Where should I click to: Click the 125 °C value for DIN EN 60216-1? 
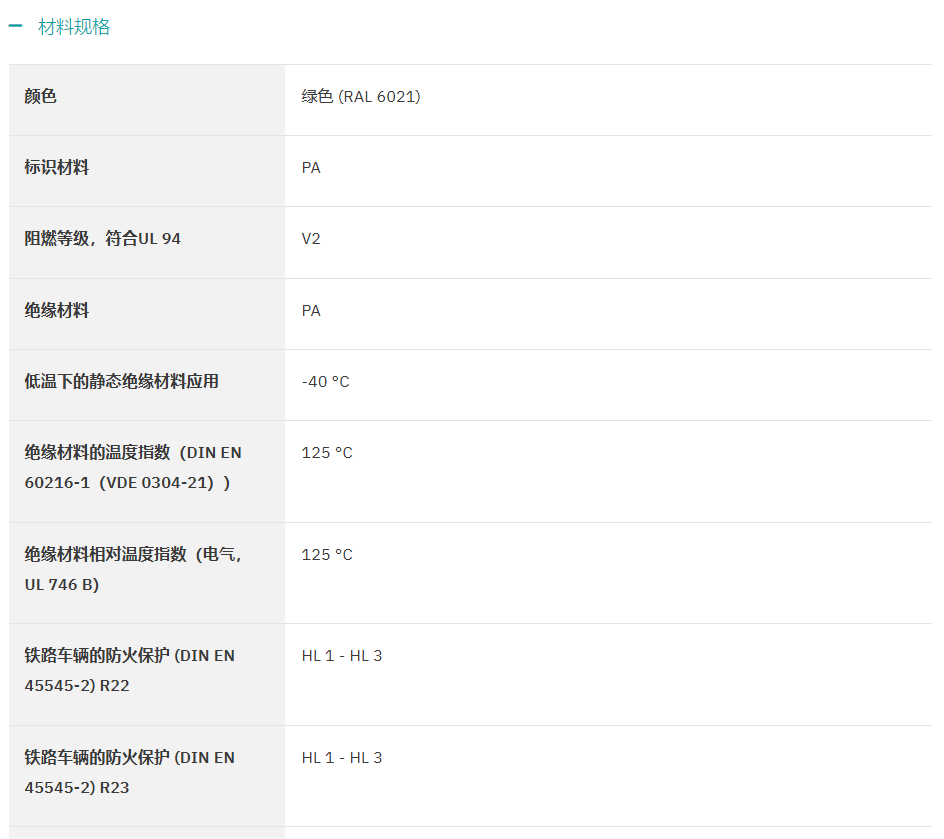327,453
